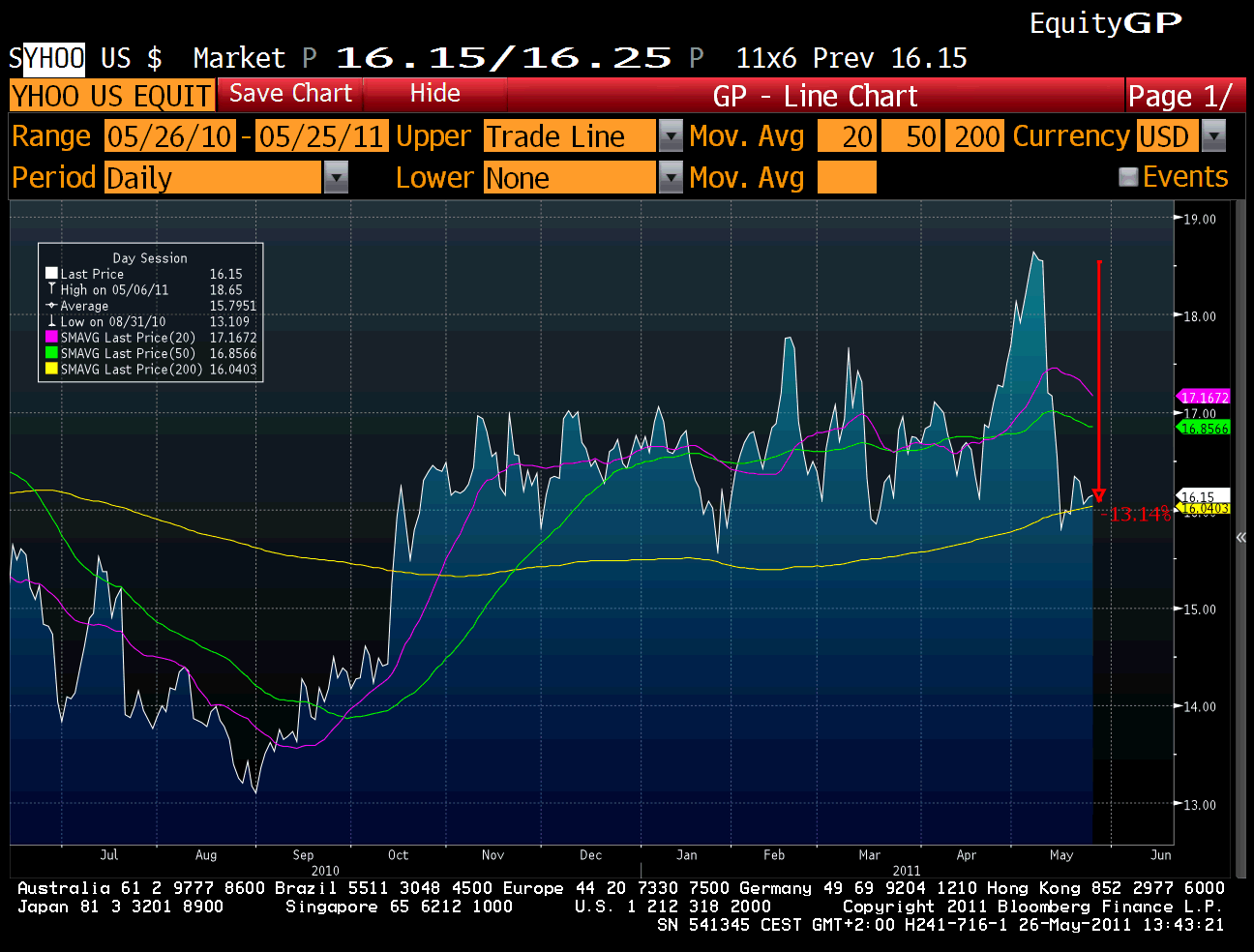Click the 14.00 y-axis label
Screen dimensions: 1254x952
(x=1200, y=707)
